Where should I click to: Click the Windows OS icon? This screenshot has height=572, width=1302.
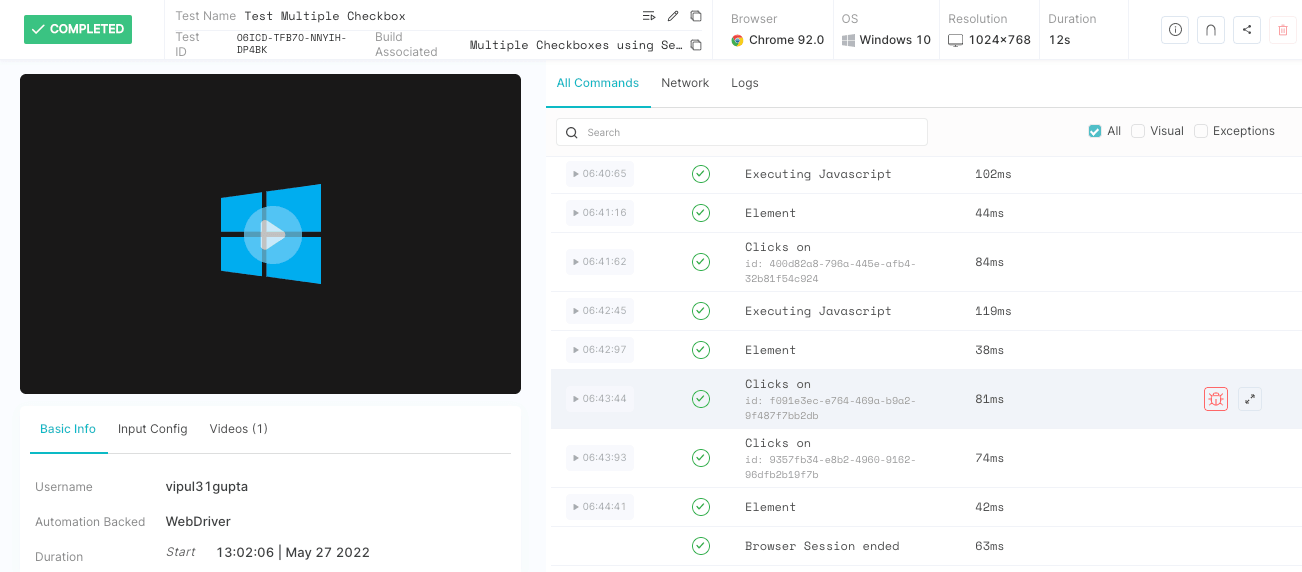[848, 40]
